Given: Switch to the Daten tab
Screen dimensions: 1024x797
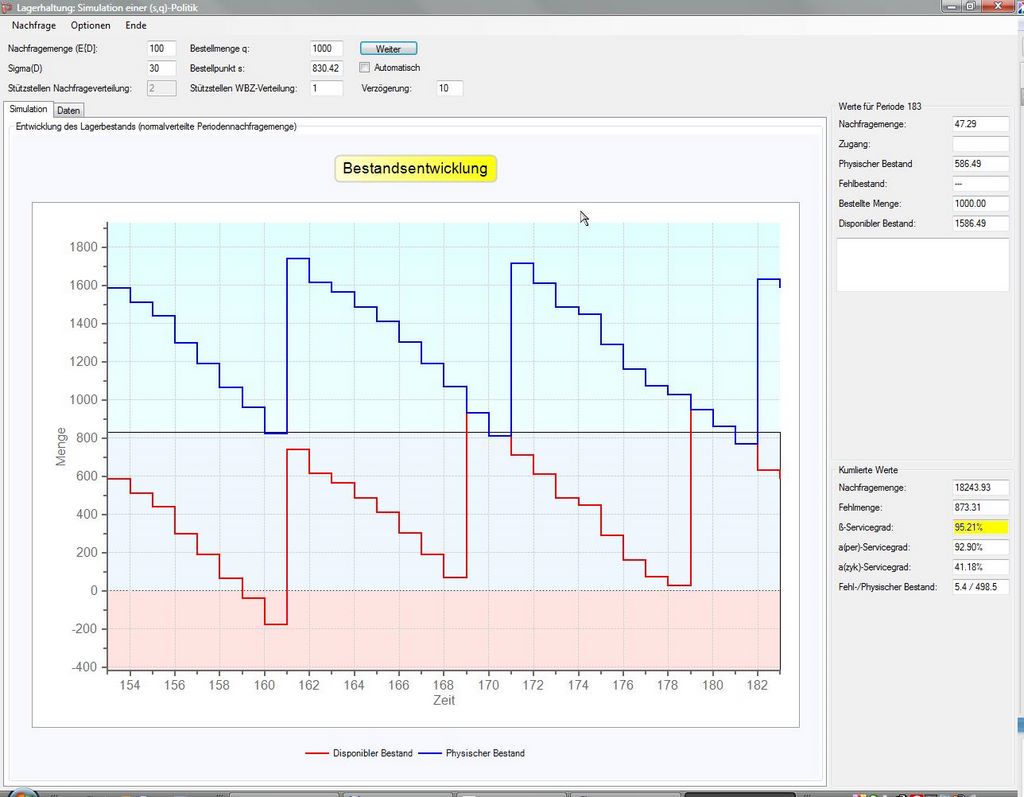Looking at the screenshot, I should tap(69, 110).
